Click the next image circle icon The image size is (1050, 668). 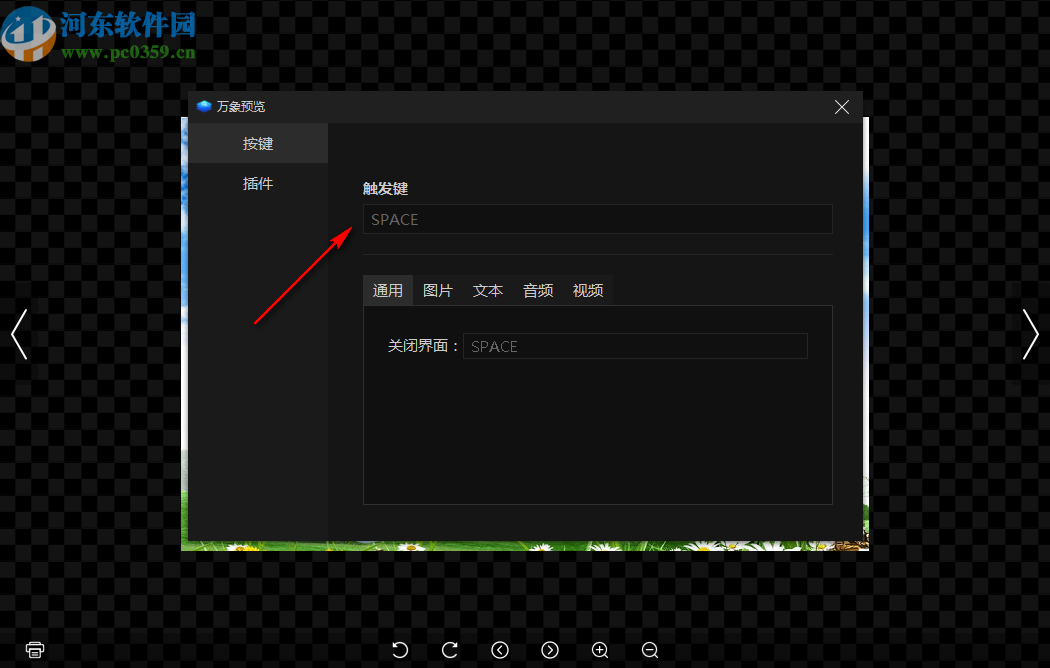point(550,650)
